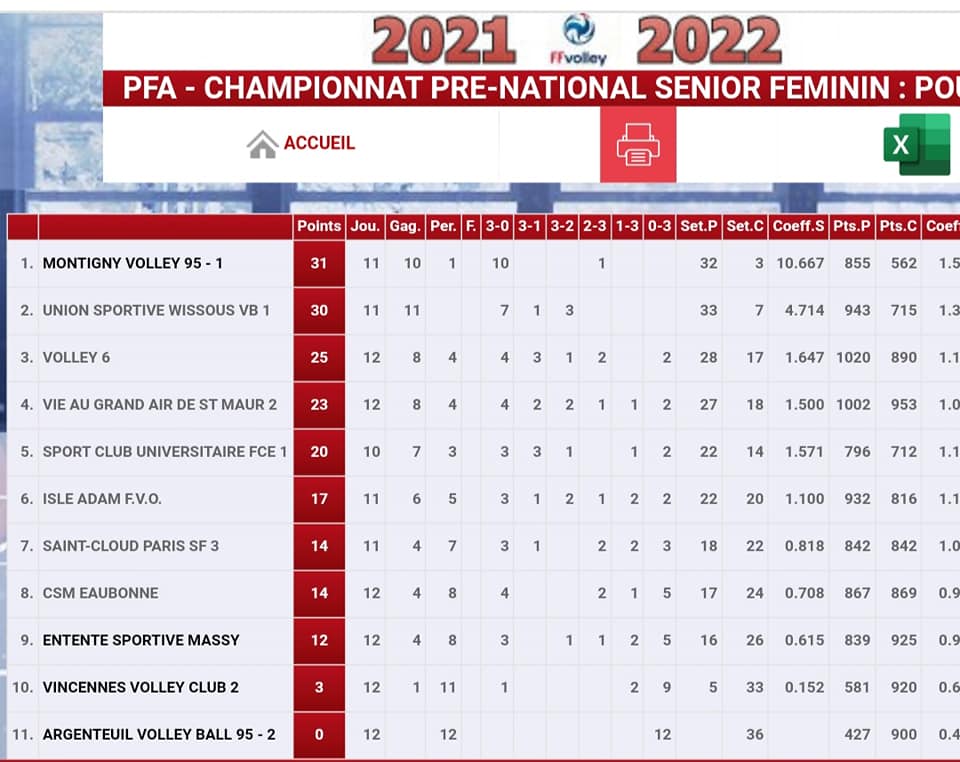960x762 pixels.
Task: Open VOLLEY 6 team row
Action: pyautogui.click(x=76, y=357)
